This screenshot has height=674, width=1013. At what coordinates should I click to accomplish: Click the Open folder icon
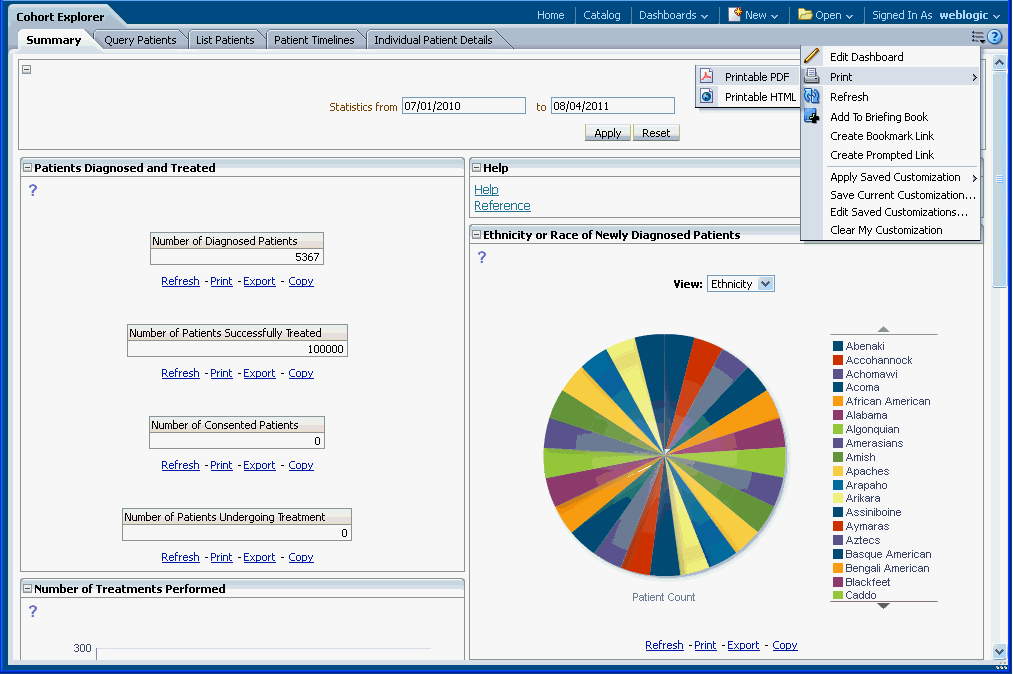click(805, 14)
